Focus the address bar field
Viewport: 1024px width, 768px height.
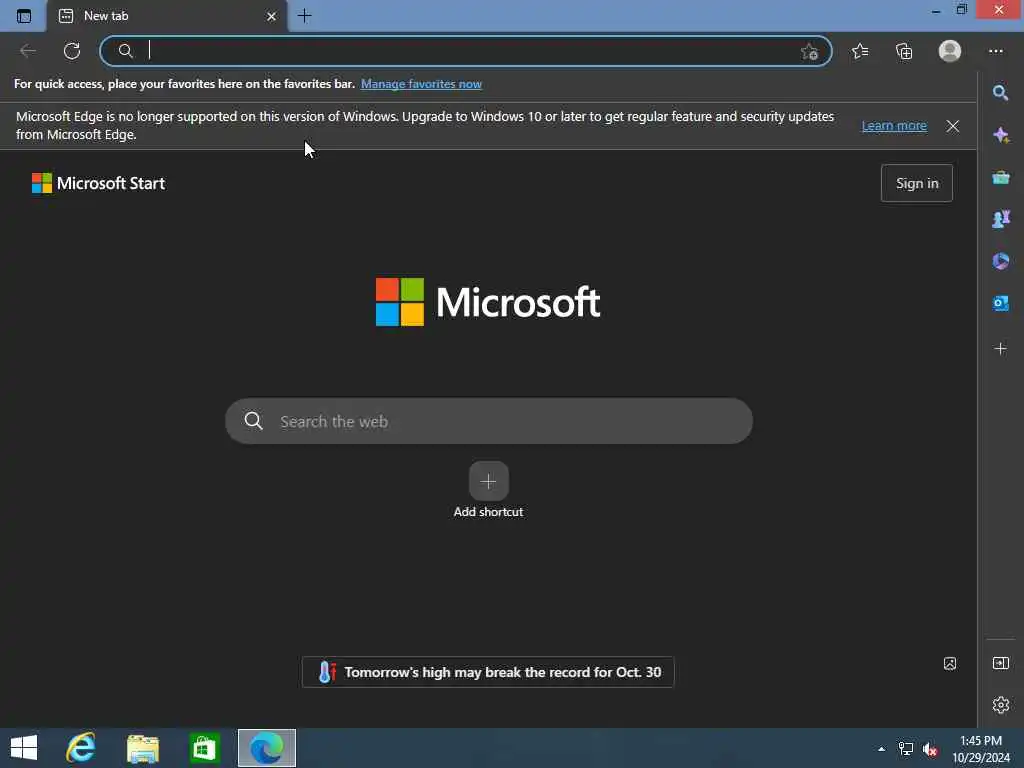click(466, 51)
